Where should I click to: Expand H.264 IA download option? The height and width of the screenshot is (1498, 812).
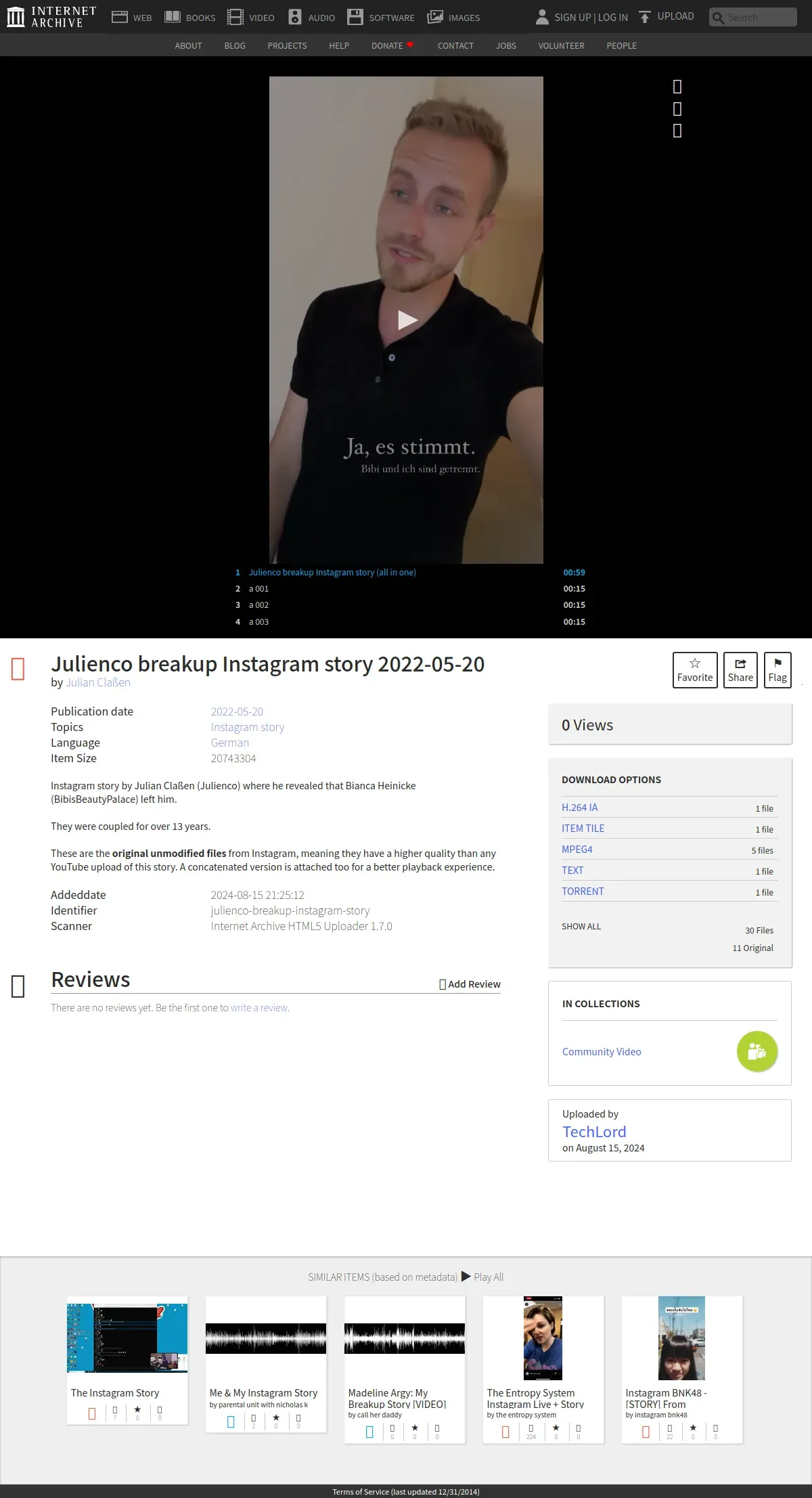(x=580, y=808)
